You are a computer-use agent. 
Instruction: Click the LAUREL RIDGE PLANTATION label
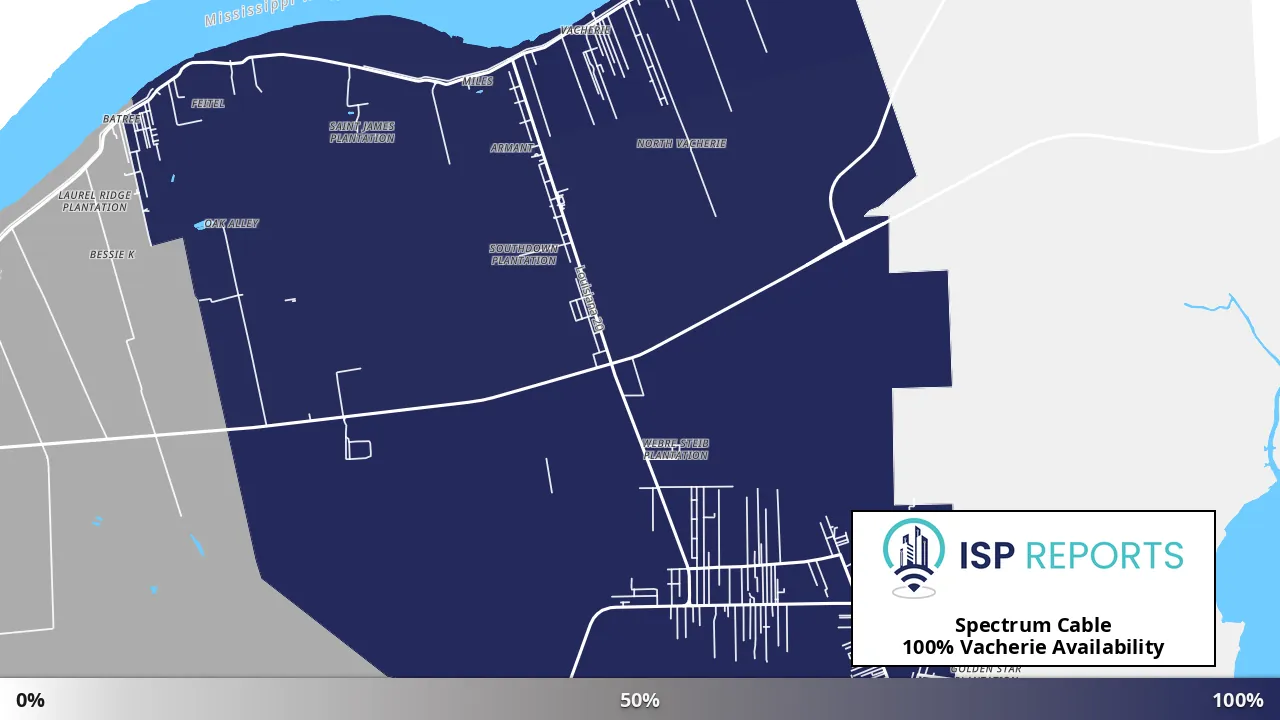(x=95, y=201)
